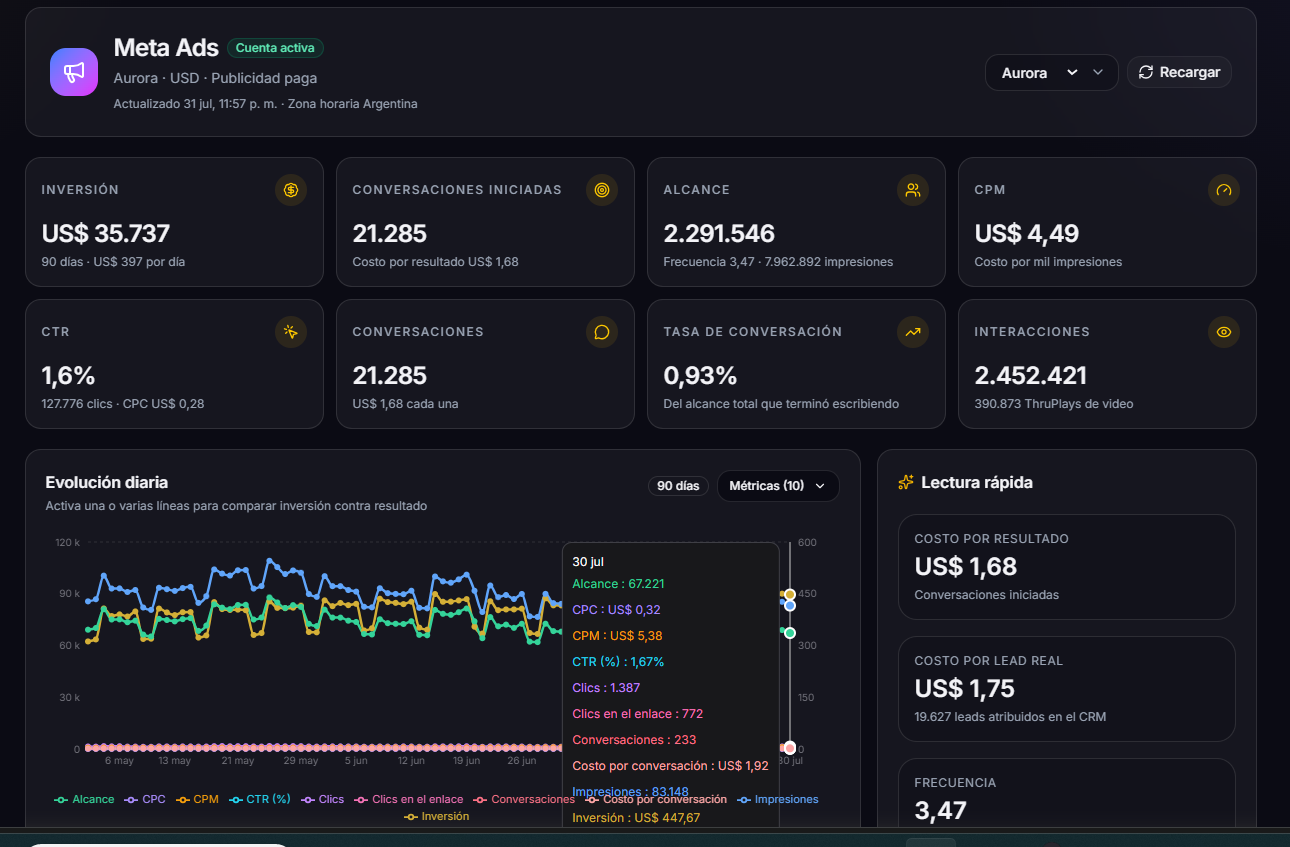
Task: Toggle the CPC line in chart legend
Action: point(145,799)
